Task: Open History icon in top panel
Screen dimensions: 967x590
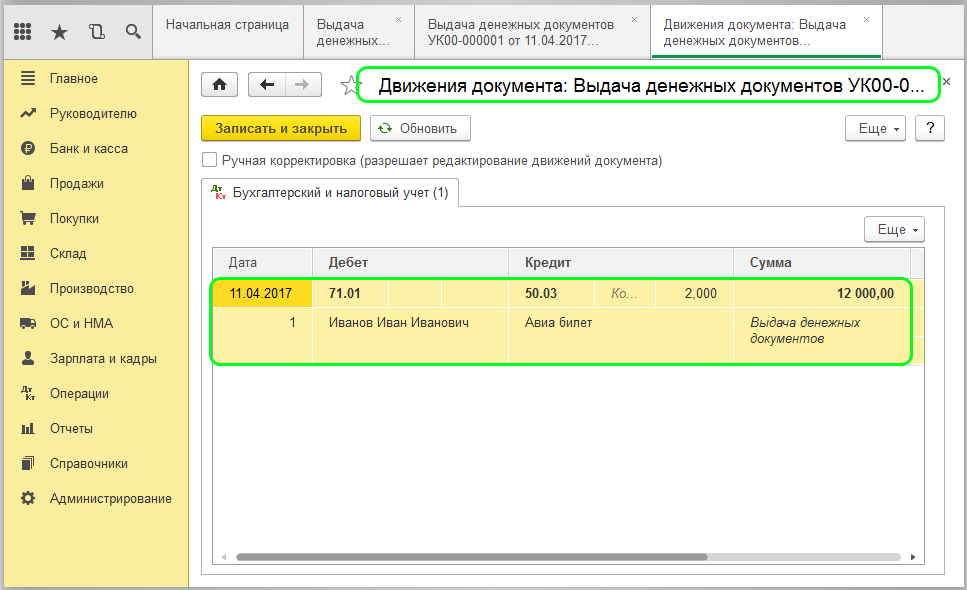Action: tap(96, 31)
